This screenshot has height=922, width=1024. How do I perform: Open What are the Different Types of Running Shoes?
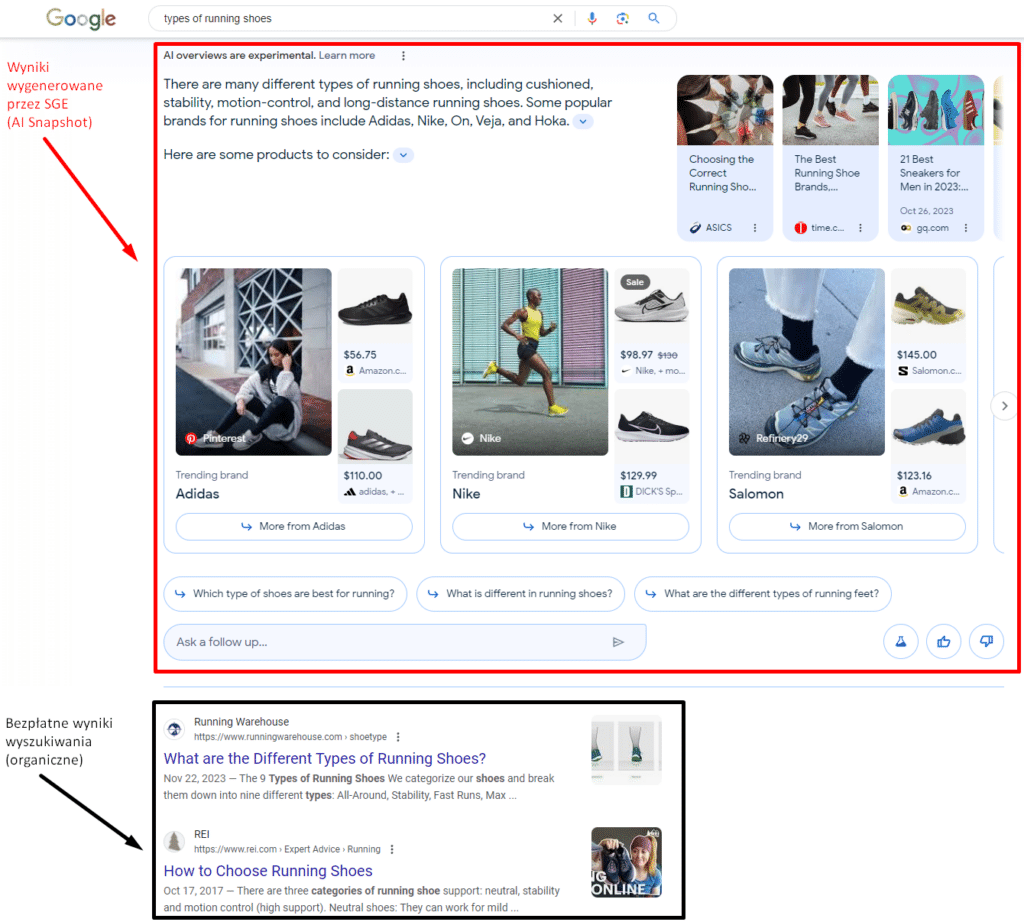[x=325, y=758]
